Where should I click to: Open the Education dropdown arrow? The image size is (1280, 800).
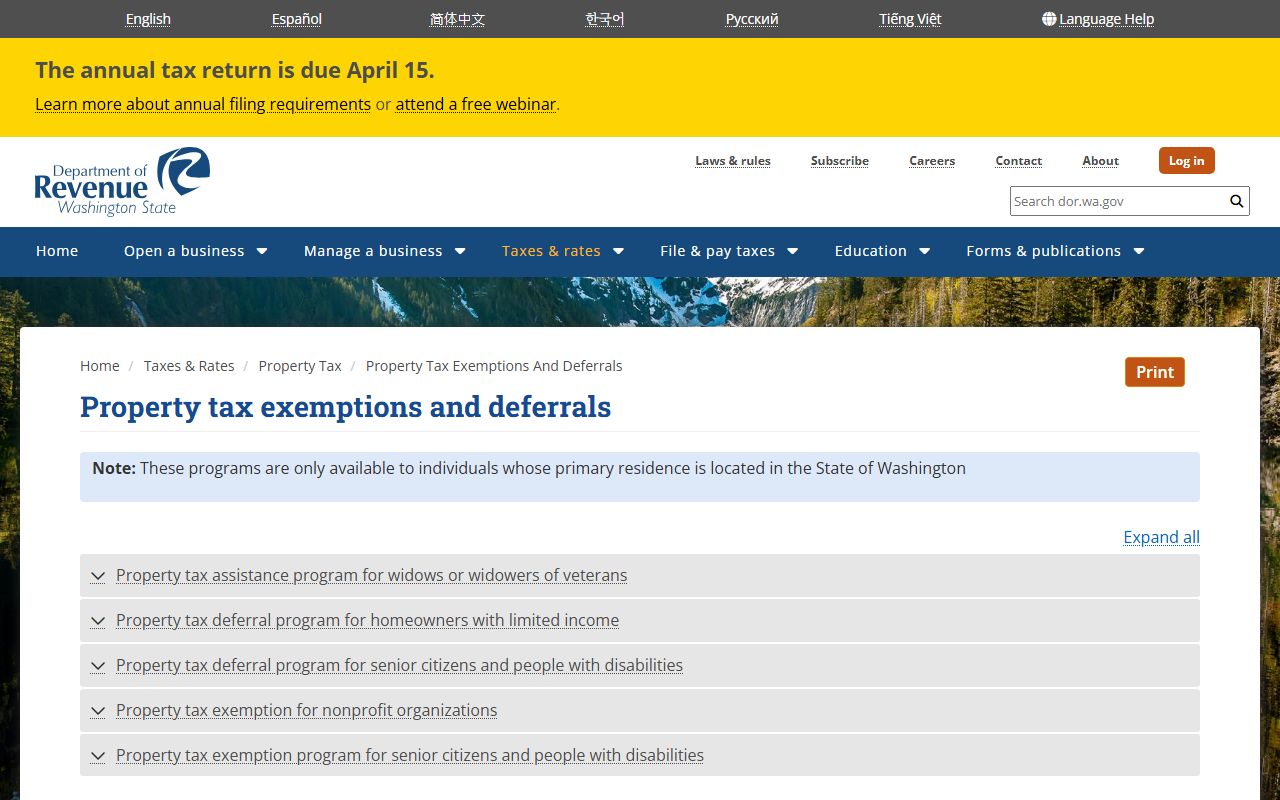coord(924,251)
